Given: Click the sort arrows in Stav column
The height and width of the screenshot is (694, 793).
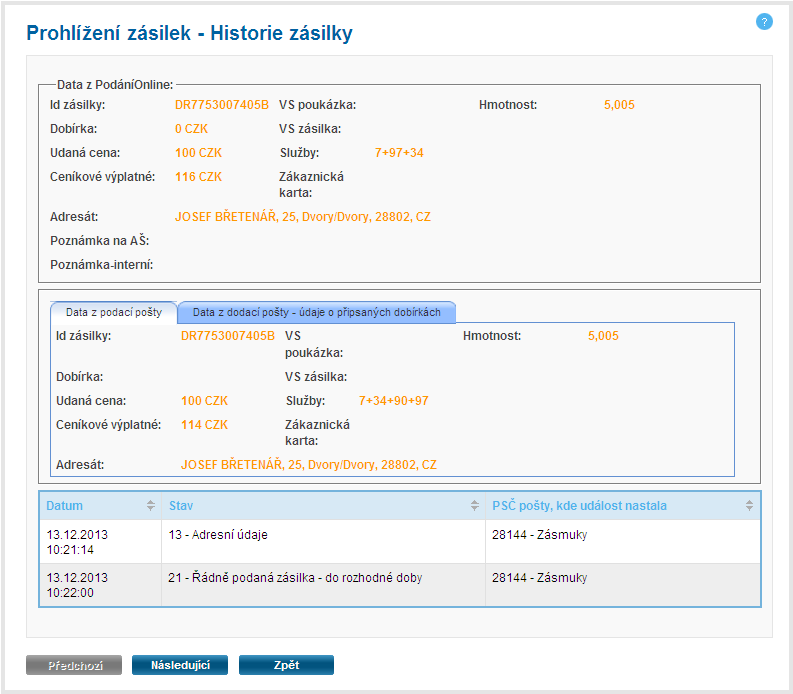Looking at the screenshot, I should click(x=475, y=506).
